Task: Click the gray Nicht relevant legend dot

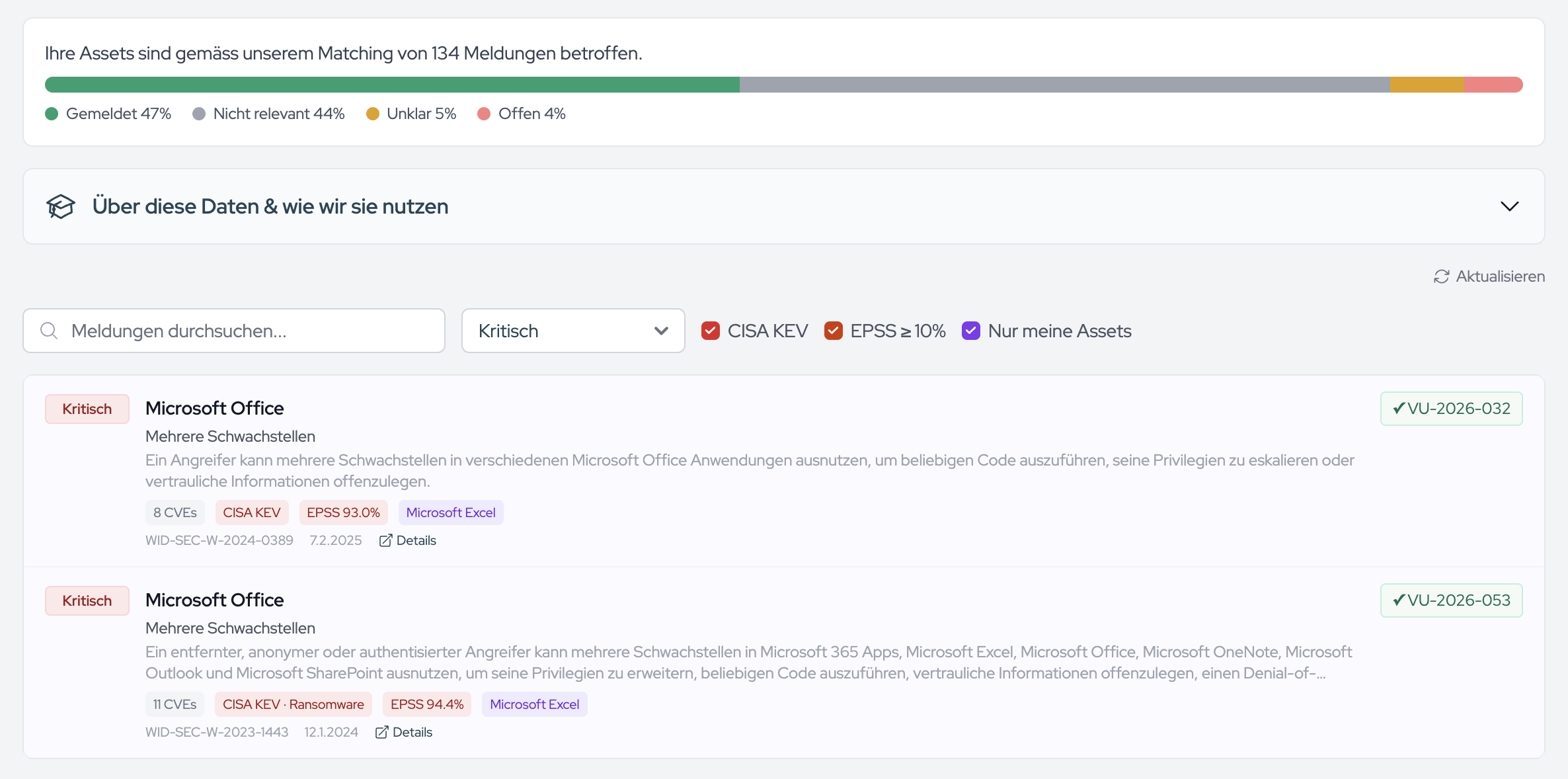Action: (199, 114)
